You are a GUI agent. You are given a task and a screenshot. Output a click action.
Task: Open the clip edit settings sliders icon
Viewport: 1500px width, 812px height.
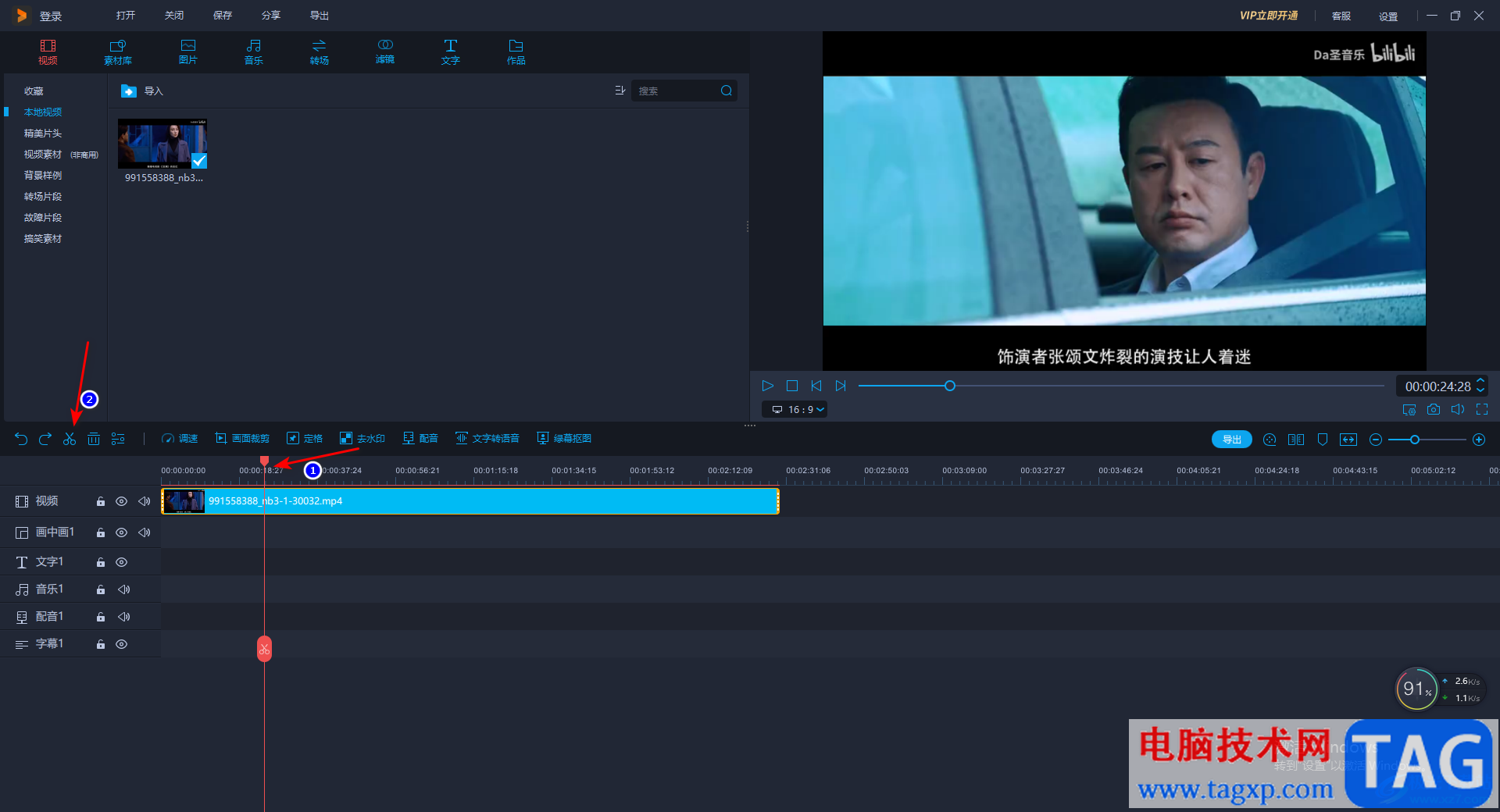click(118, 439)
